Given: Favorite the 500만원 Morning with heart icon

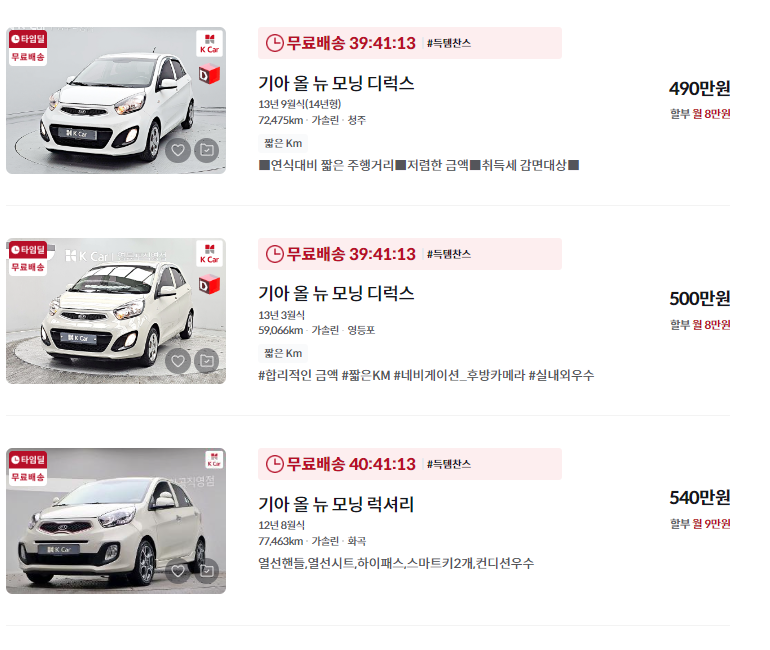Looking at the screenshot, I should 178,361.
